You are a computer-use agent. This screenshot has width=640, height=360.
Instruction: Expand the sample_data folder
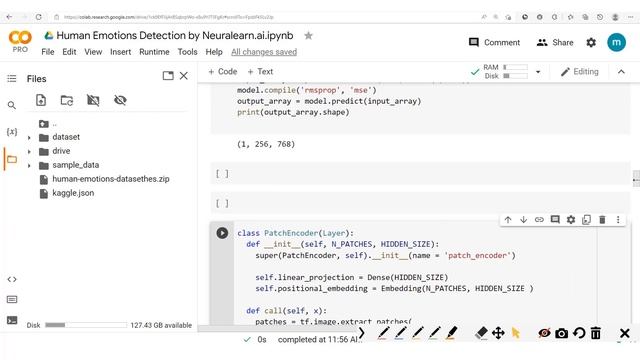[29, 165]
